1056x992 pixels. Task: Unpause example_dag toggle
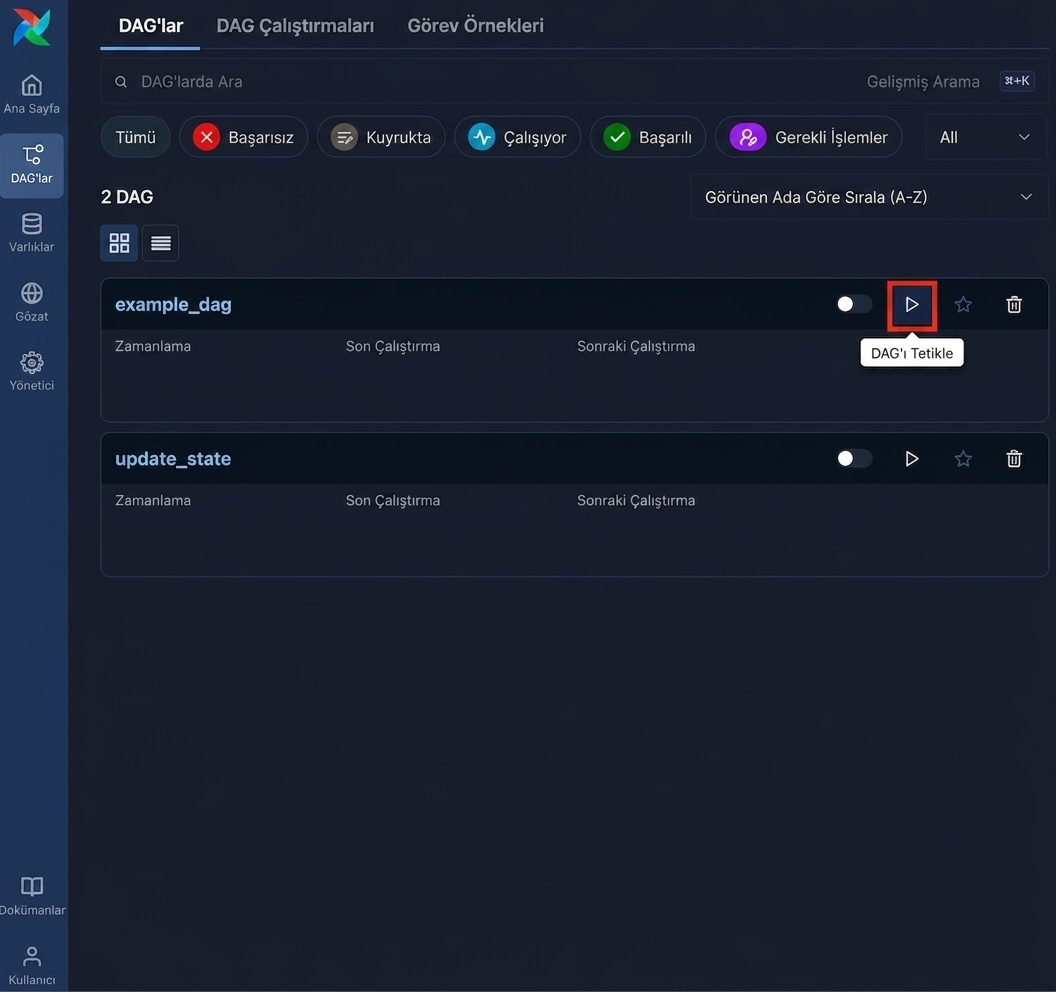(853, 304)
